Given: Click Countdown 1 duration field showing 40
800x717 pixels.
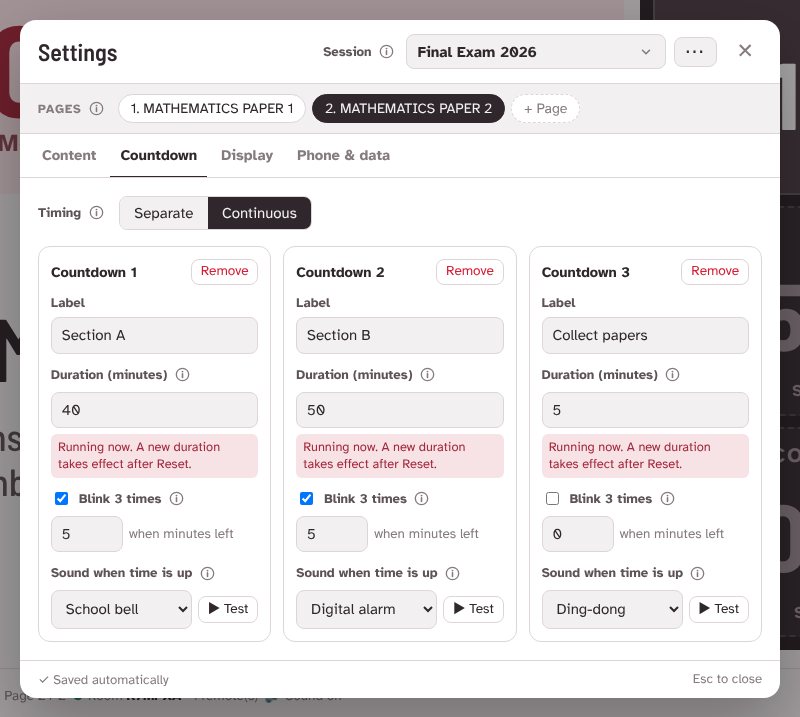Looking at the screenshot, I should coord(154,410).
